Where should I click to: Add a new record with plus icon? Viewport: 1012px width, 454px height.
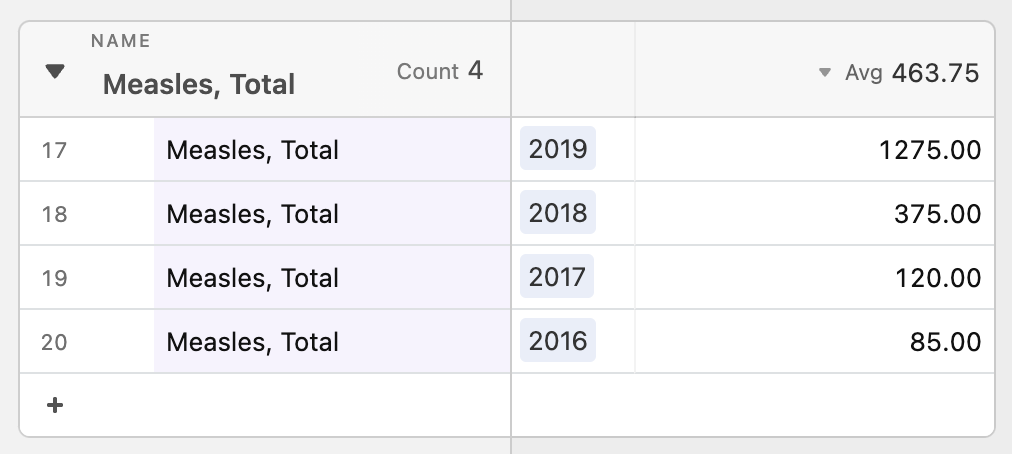click(55, 405)
